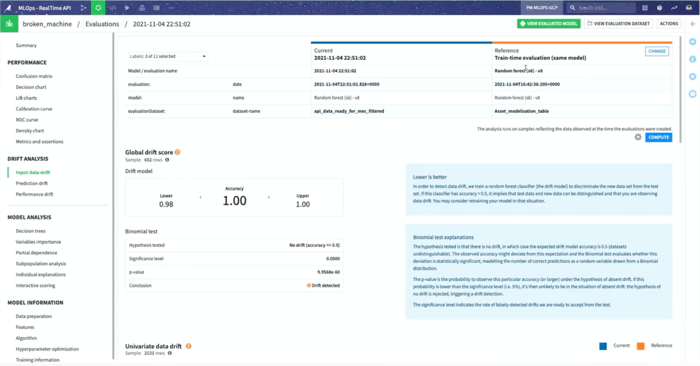Click the main content vertical scrollbar
The width and height of the screenshot is (700, 366).
[680, 89]
